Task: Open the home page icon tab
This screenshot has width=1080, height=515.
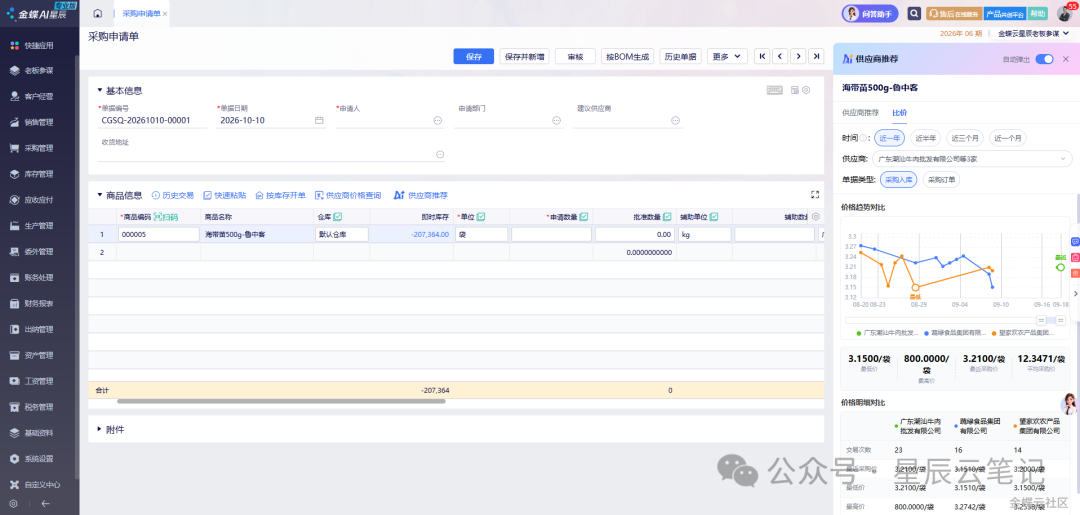Action: point(97,14)
